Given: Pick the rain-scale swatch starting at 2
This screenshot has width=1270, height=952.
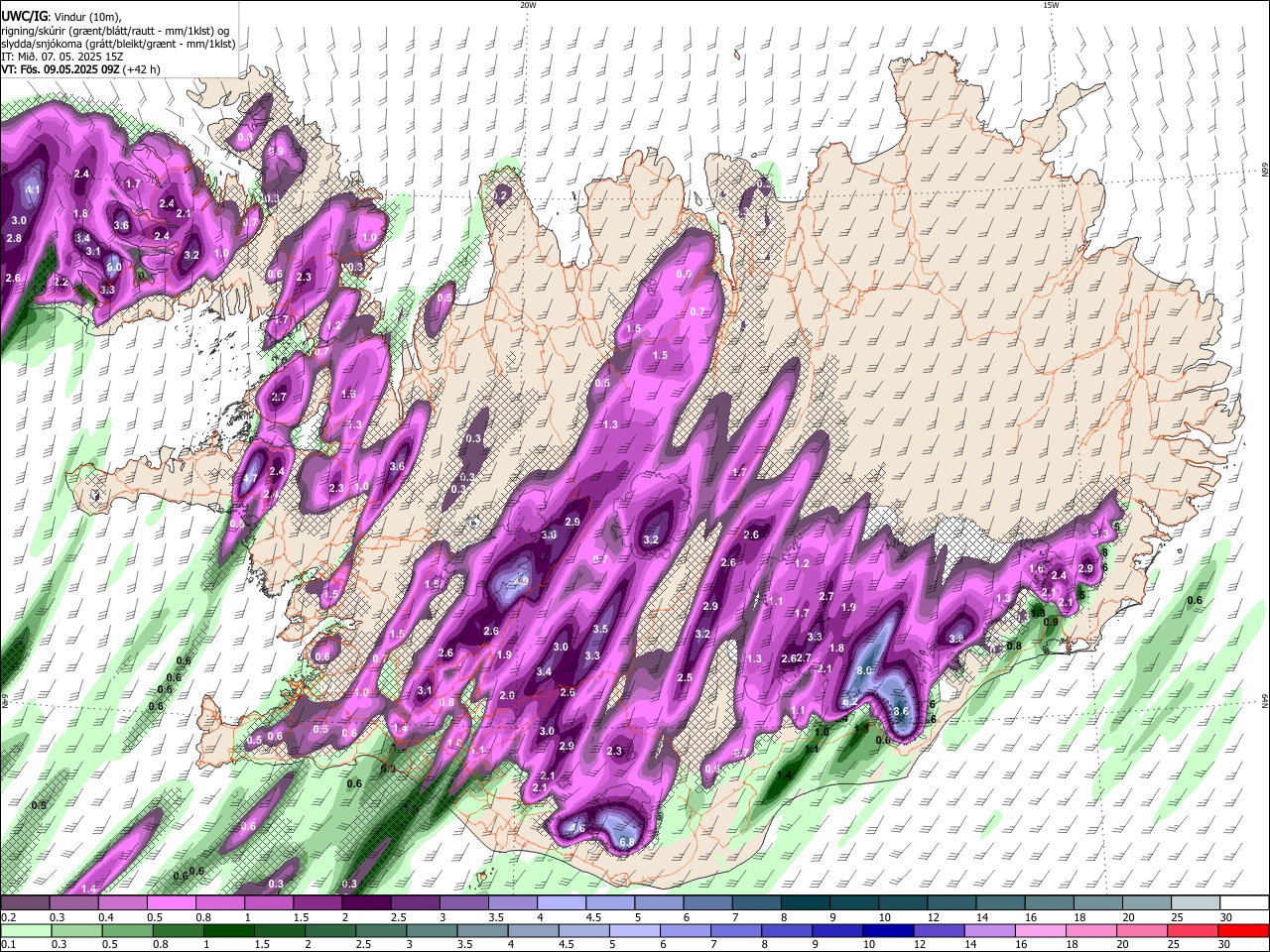Looking at the screenshot, I should [x=330, y=931].
